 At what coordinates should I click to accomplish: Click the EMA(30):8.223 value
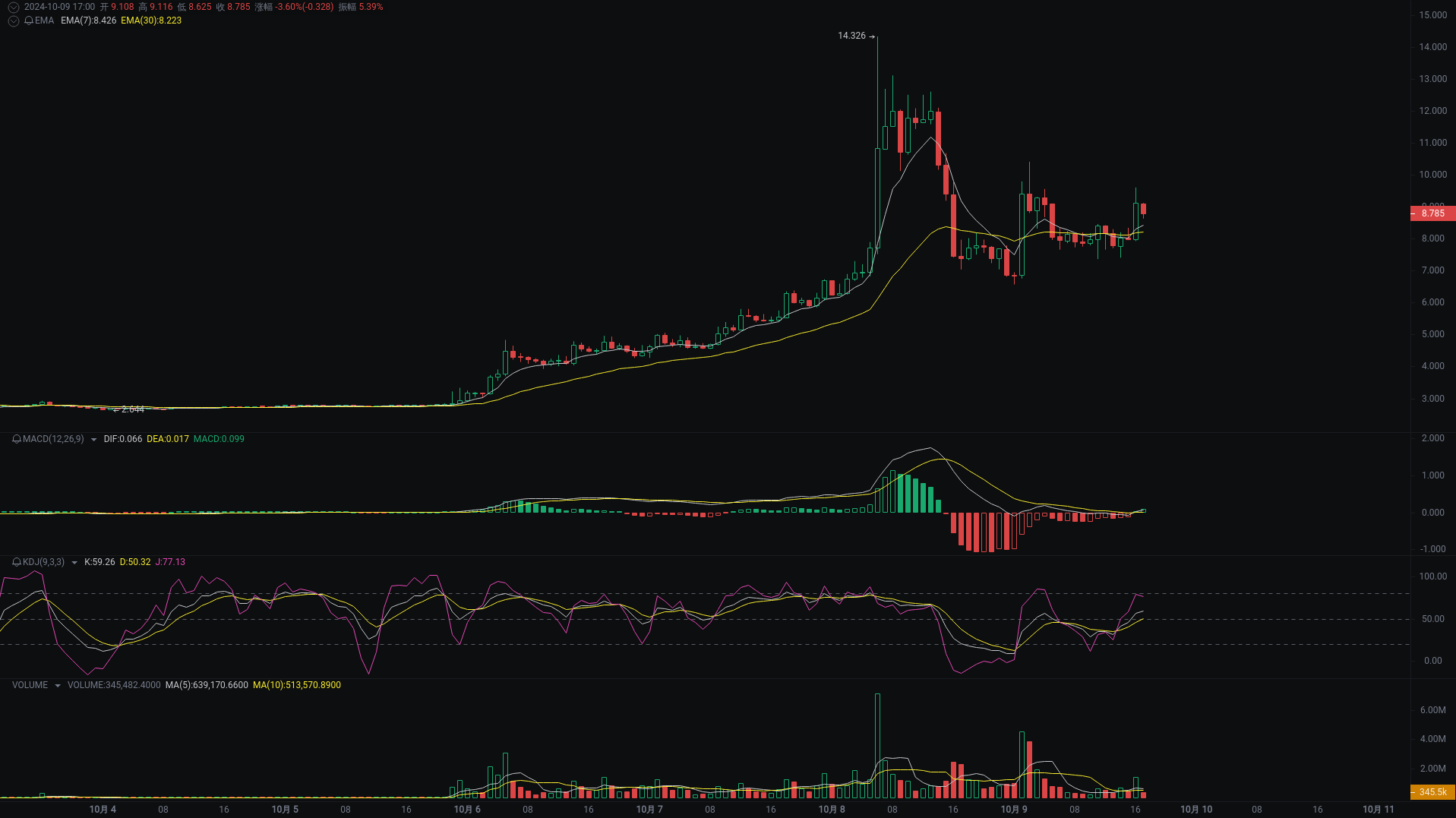(151, 21)
